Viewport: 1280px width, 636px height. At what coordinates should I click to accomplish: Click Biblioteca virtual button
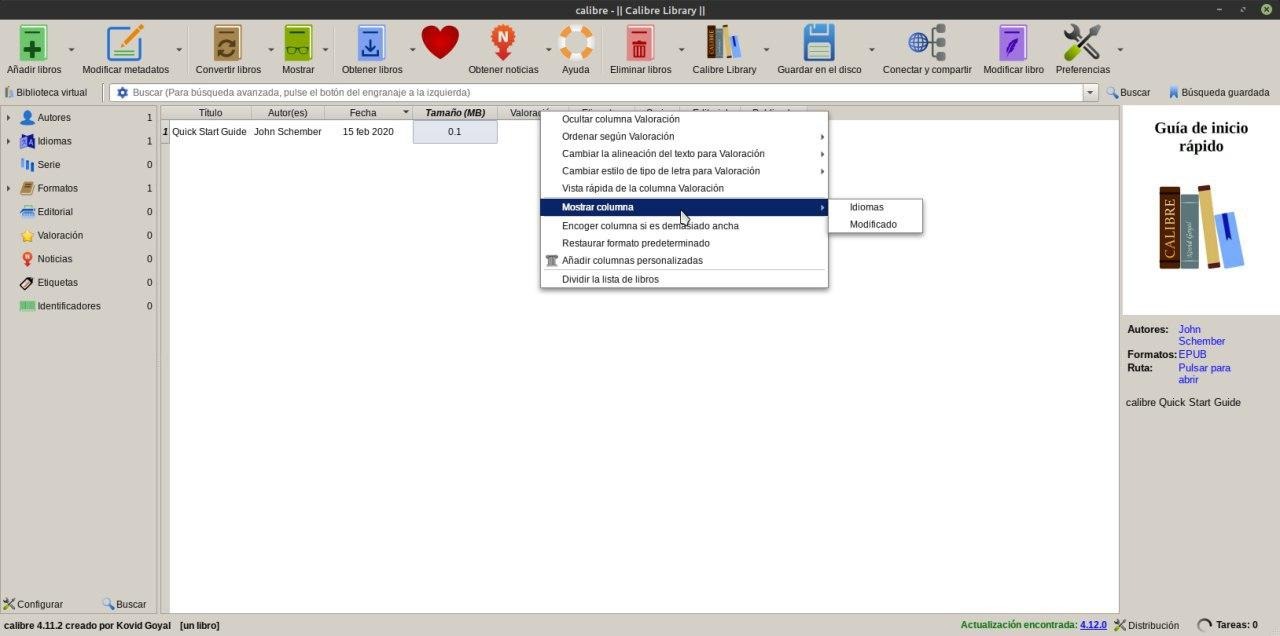(x=45, y=92)
